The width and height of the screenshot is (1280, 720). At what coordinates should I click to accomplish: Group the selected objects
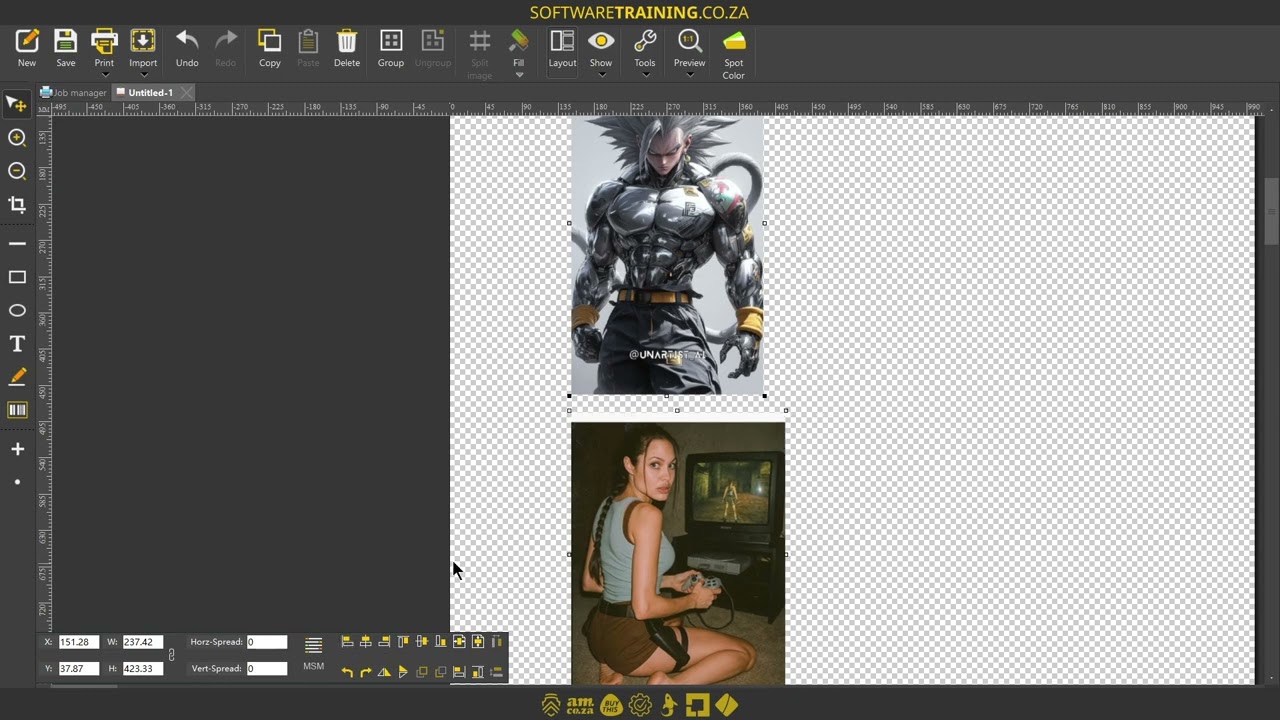point(391,48)
